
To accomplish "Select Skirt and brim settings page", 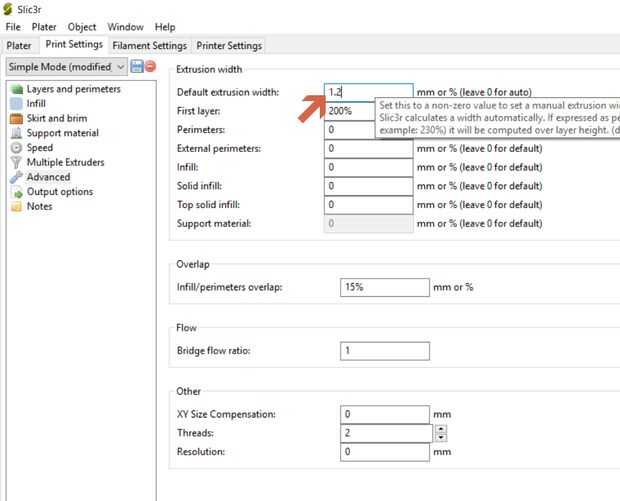I will point(57,118).
